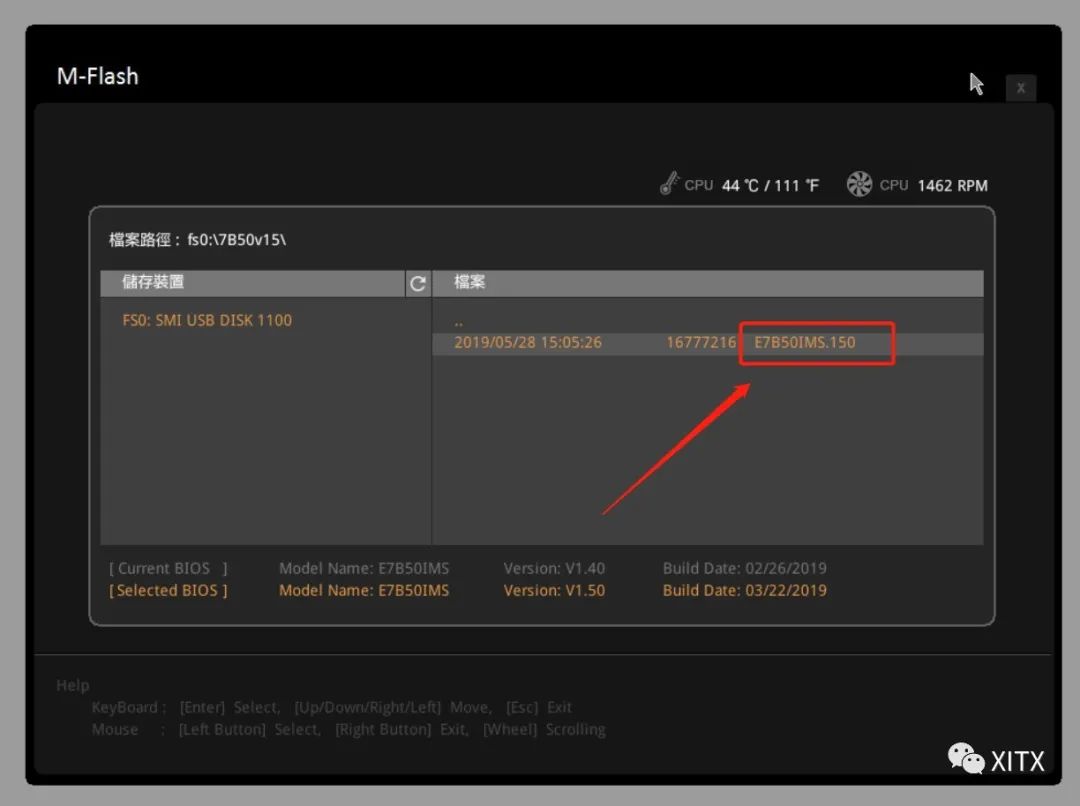Click the Selected BIOS label
Image resolution: width=1080 pixels, height=806 pixels.
tap(168, 590)
